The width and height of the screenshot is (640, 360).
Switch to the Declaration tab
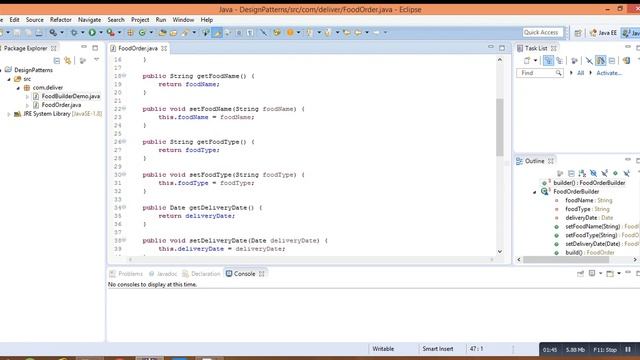click(x=201, y=274)
